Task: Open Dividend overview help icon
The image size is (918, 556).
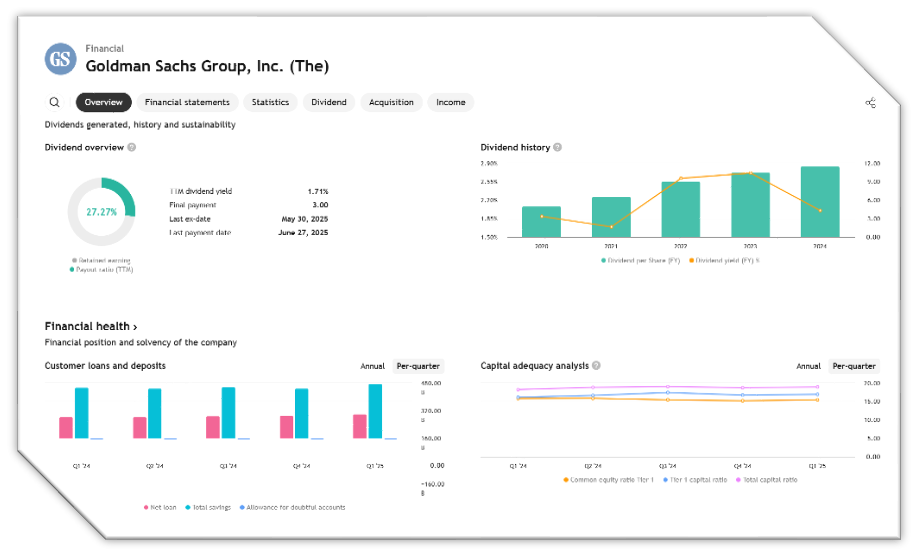Action: pyautogui.click(x=132, y=147)
